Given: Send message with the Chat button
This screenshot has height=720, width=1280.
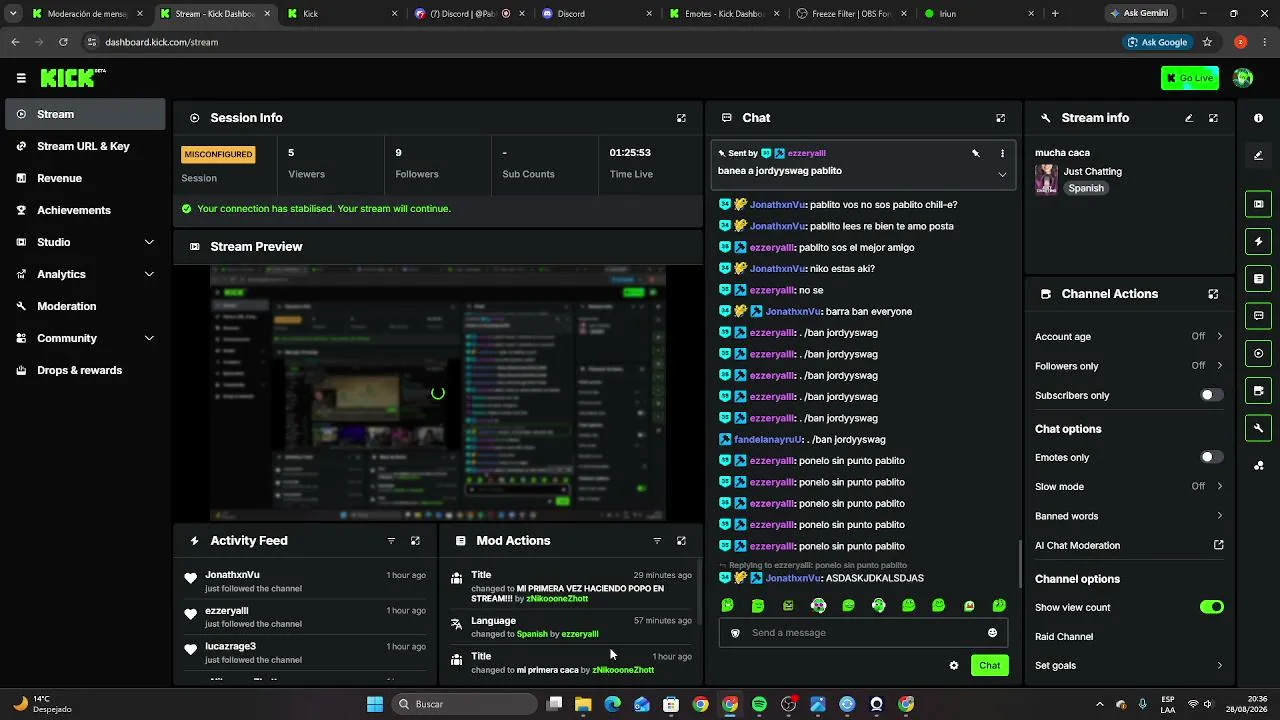Looking at the screenshot, I should click(x=989, y=666).
